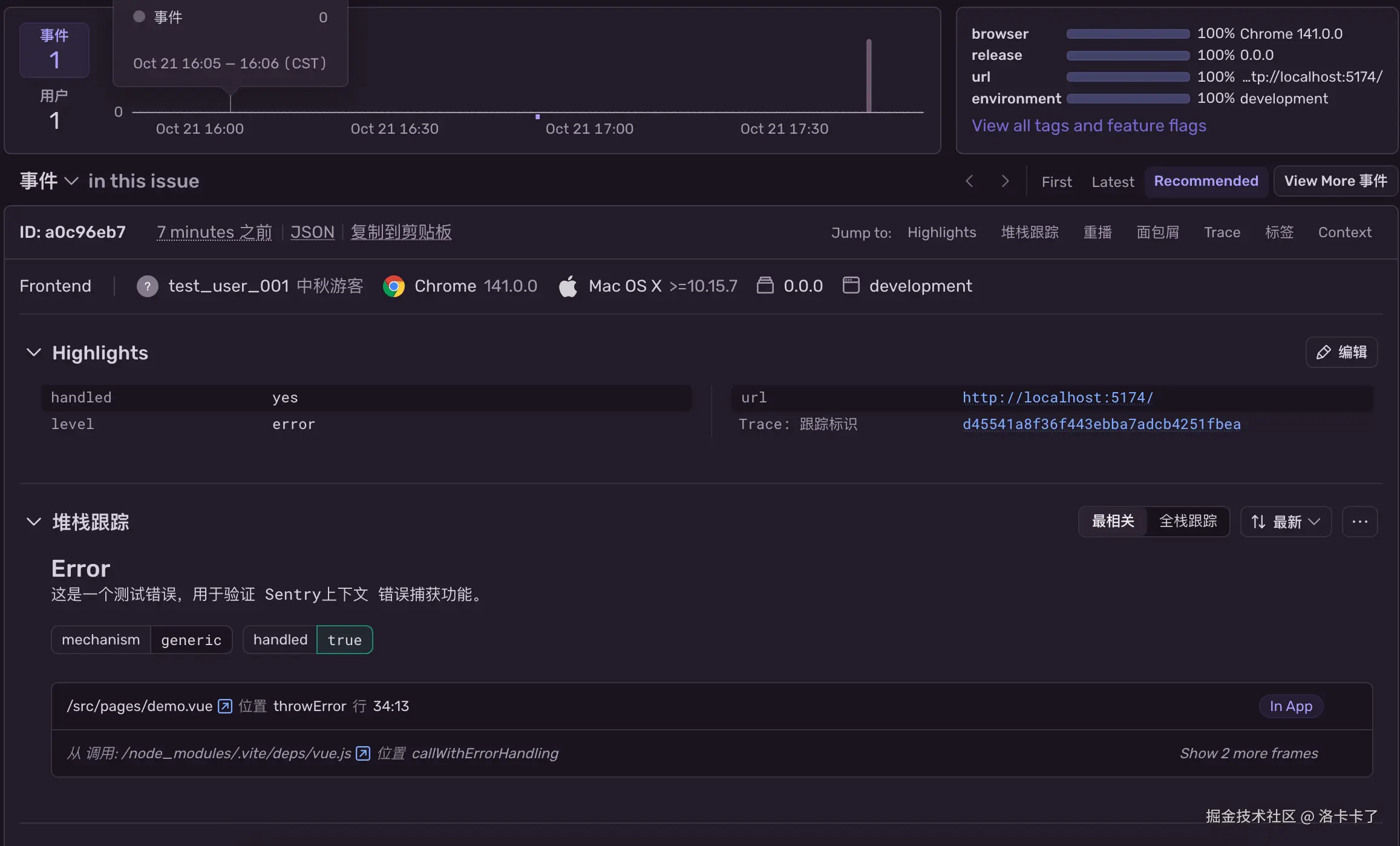Go to previous event arrow

[969, 181]
